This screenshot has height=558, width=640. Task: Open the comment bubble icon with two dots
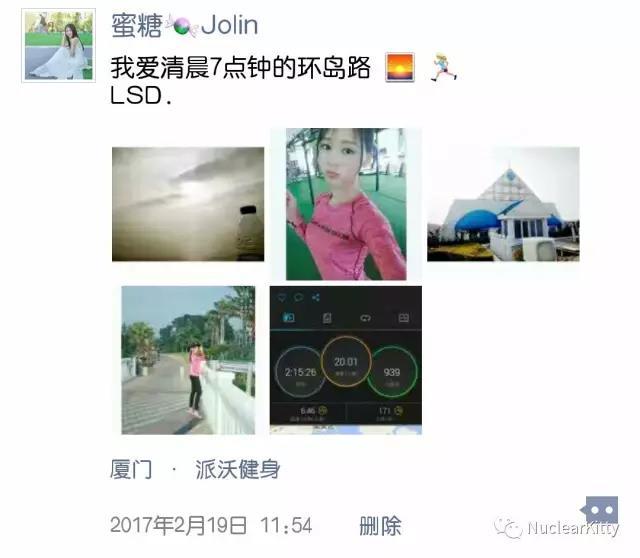click(600, 510)
